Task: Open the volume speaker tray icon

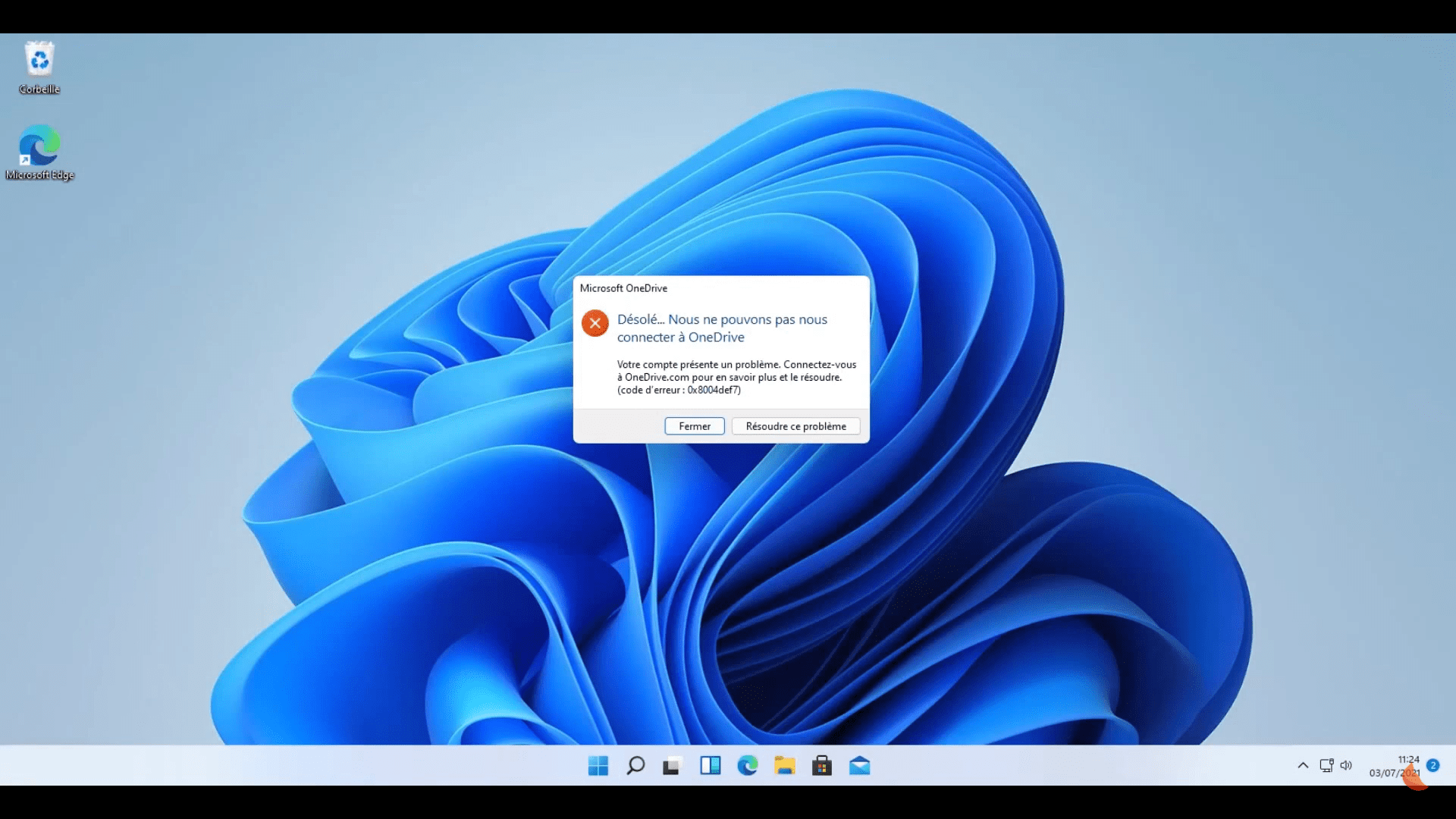Action: 1346,766
